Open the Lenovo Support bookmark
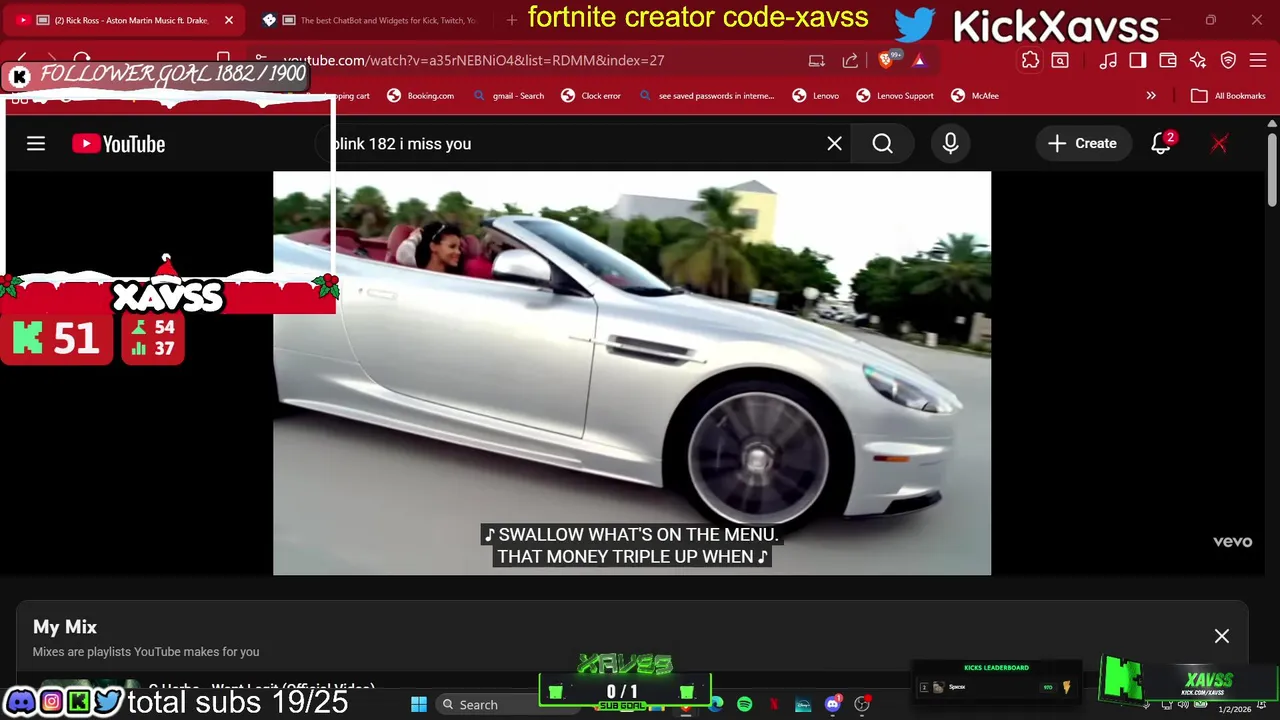This screenshot has width=1280, height=720. pyautogui.click(x=895, y=96)
